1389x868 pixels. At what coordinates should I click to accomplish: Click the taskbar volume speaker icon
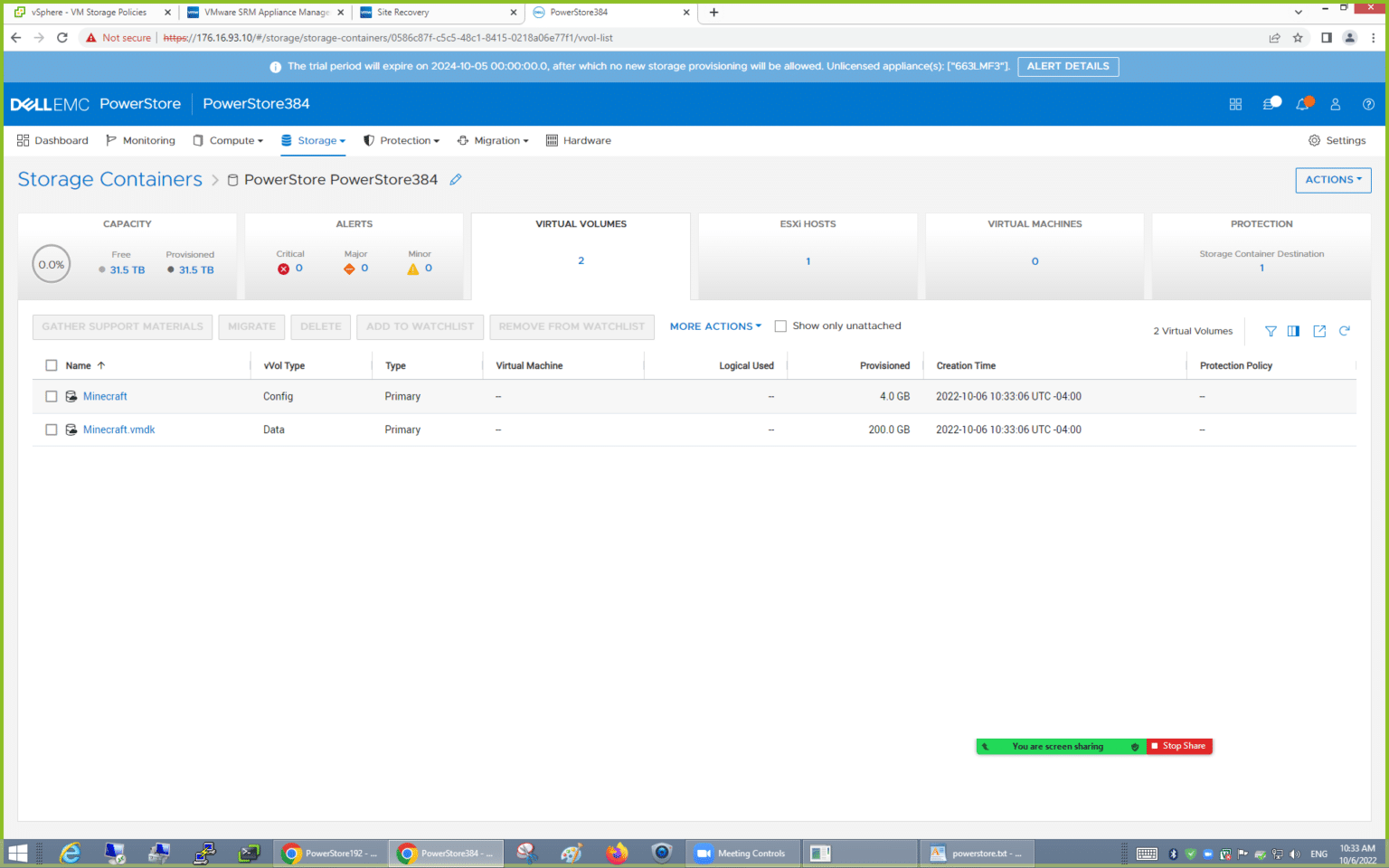pos(1295,854)
